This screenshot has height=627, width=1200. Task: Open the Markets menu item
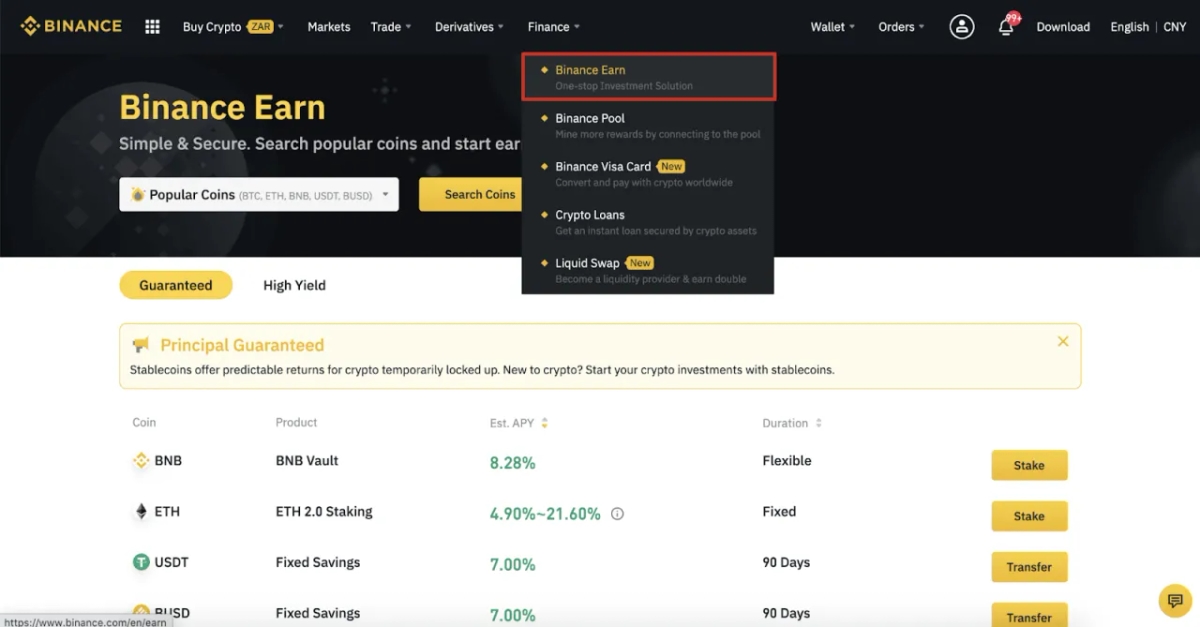328,27
